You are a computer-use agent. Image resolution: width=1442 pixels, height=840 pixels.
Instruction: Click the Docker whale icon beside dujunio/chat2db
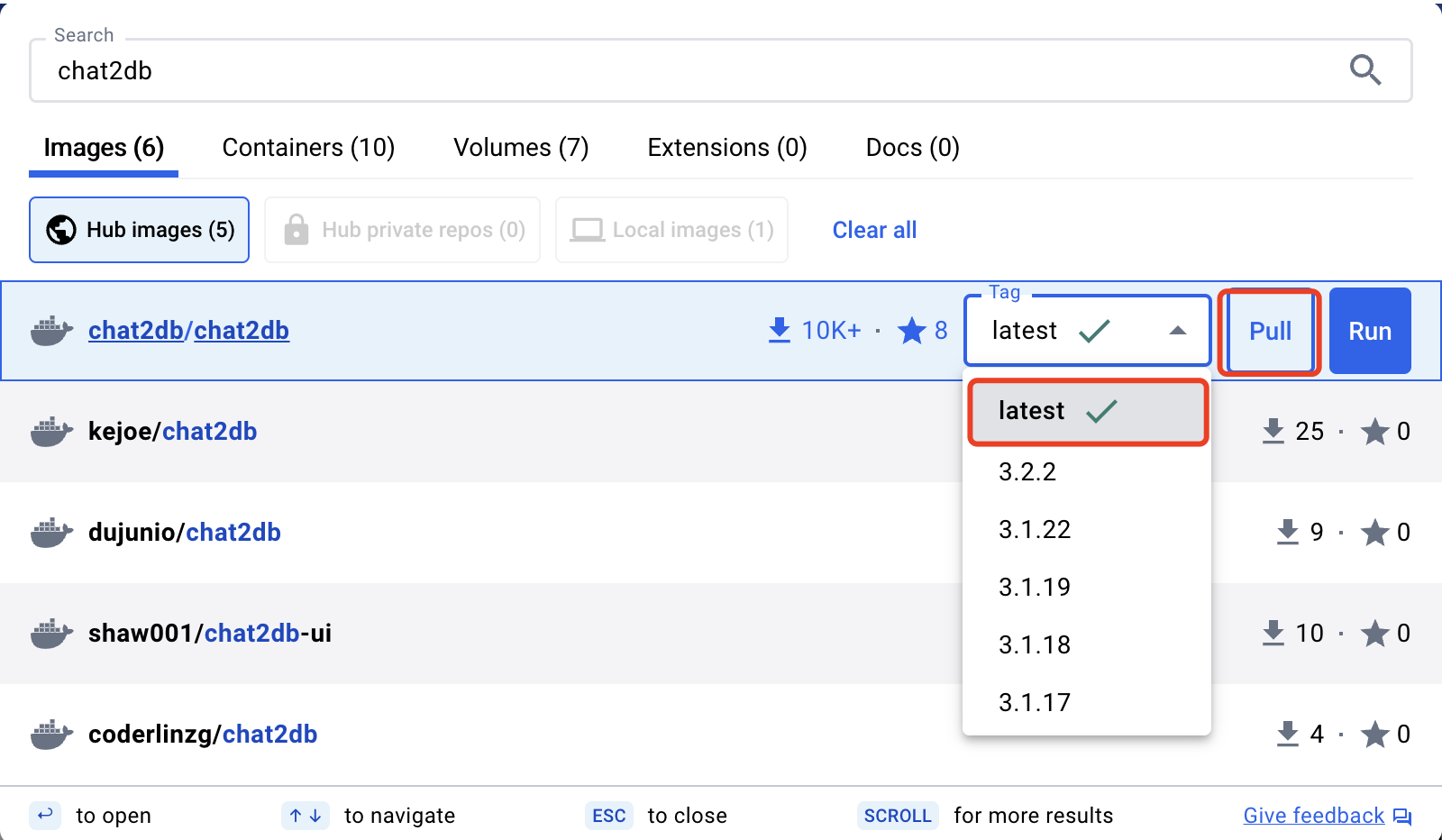pos(51,533)
